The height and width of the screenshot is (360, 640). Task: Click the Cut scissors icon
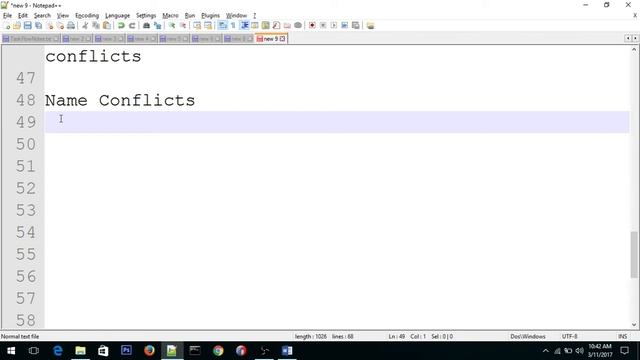pyautogui.click(x=85, y=26)
